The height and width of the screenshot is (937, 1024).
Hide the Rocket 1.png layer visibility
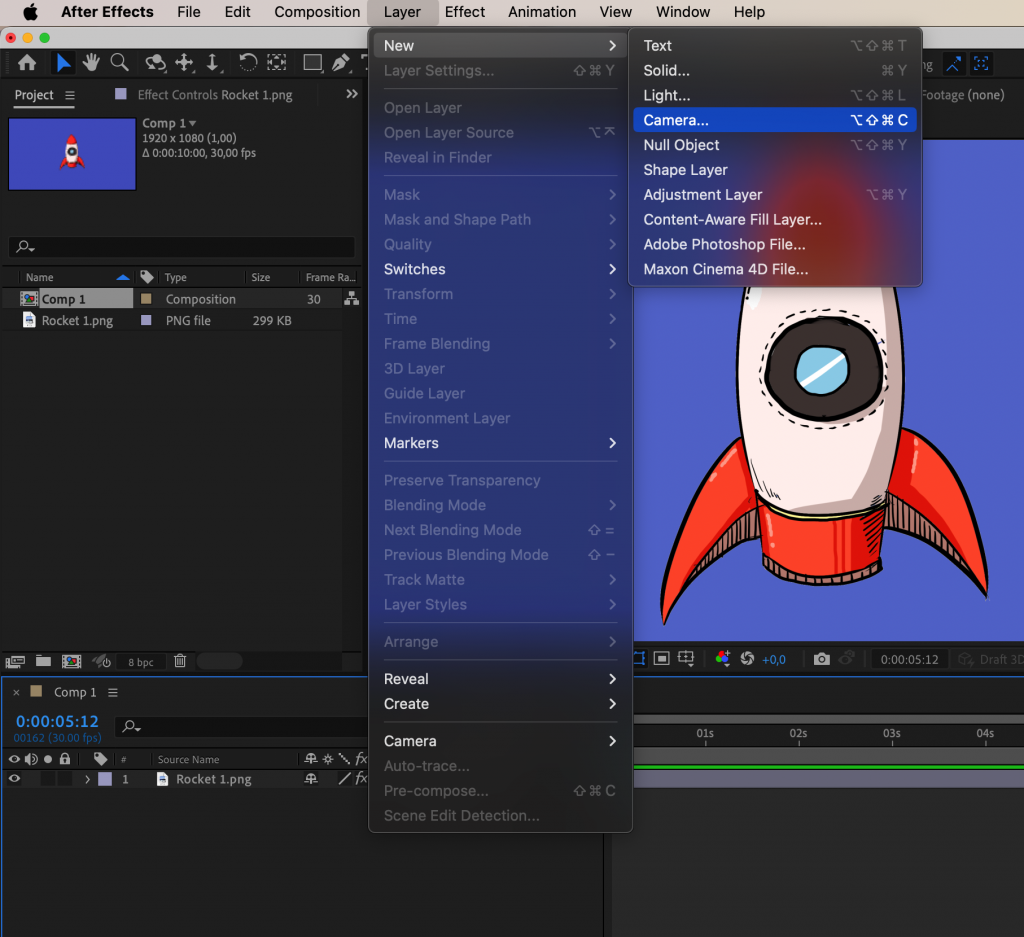[14, 779]
